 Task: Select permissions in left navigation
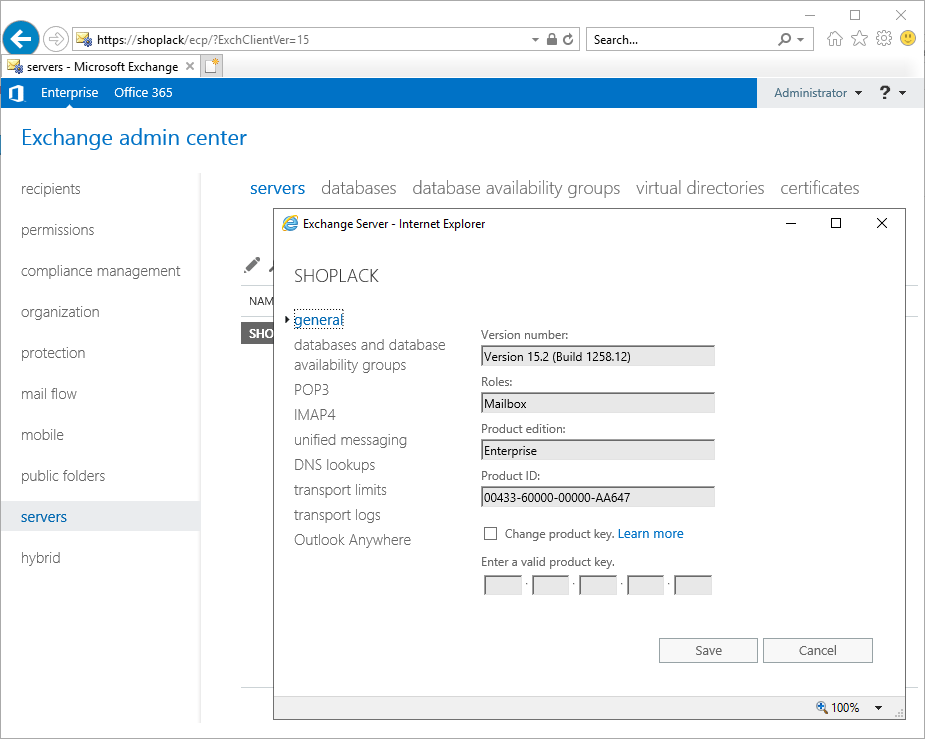[x=58, y=230]
